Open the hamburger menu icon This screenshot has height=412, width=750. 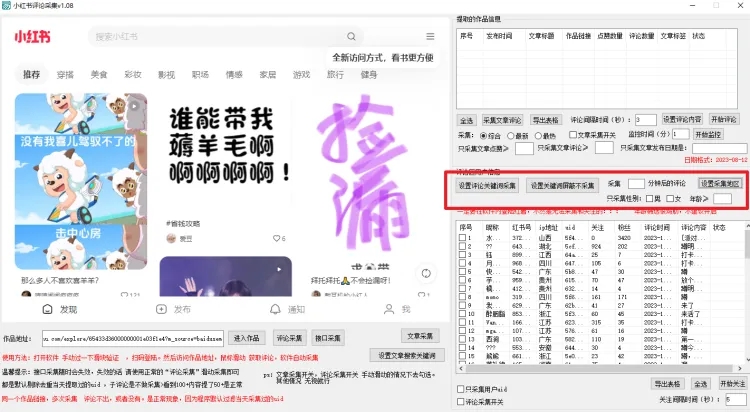(430, 36)
